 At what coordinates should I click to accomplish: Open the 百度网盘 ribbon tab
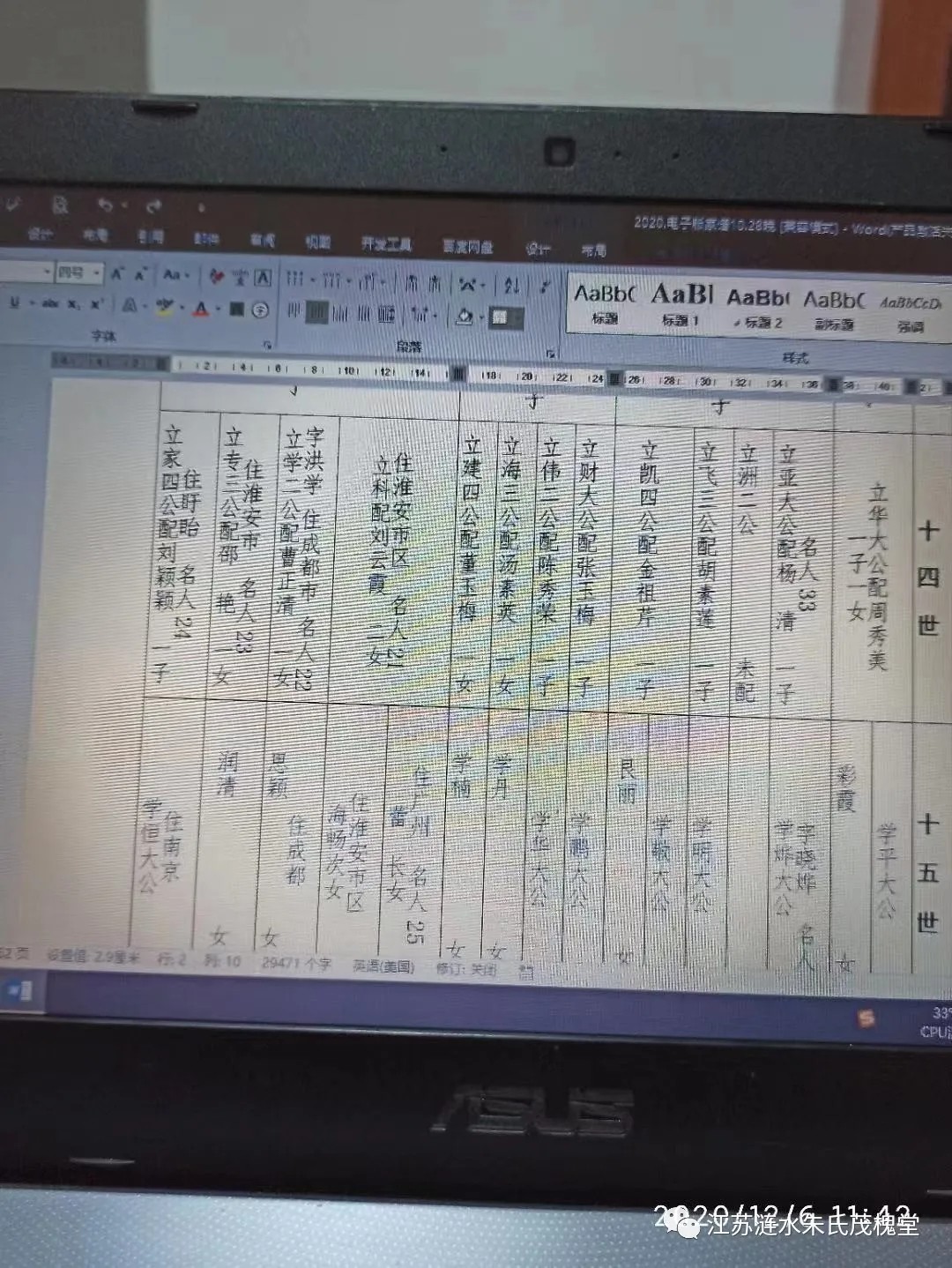(467, 246)
